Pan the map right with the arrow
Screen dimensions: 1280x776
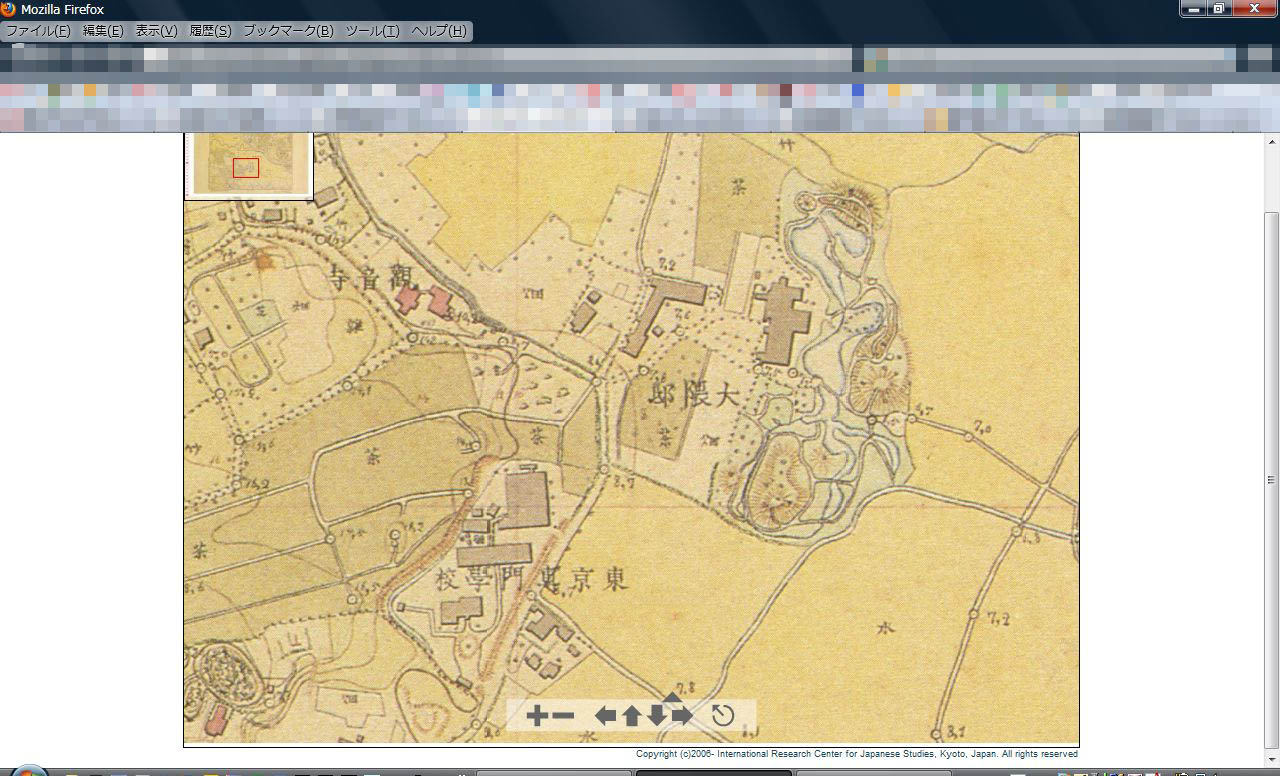click(682, 715)
